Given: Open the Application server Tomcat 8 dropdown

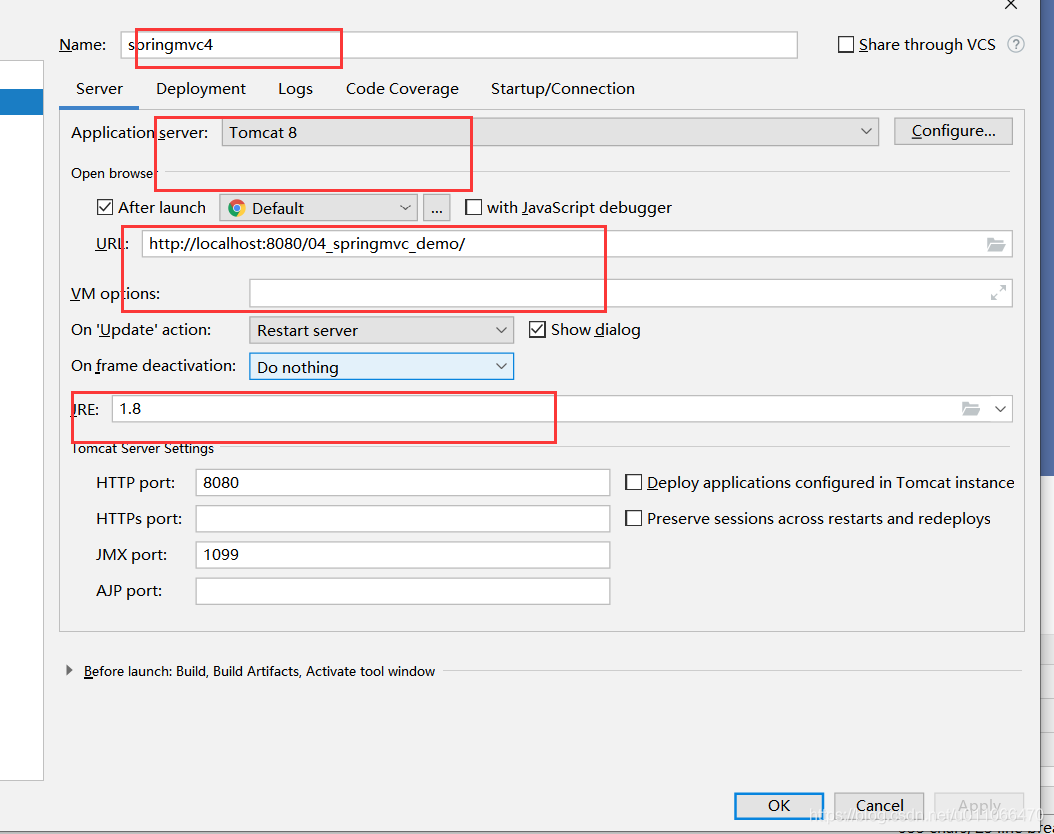Looking at the screenshot, I should click(x=550, y=132).
